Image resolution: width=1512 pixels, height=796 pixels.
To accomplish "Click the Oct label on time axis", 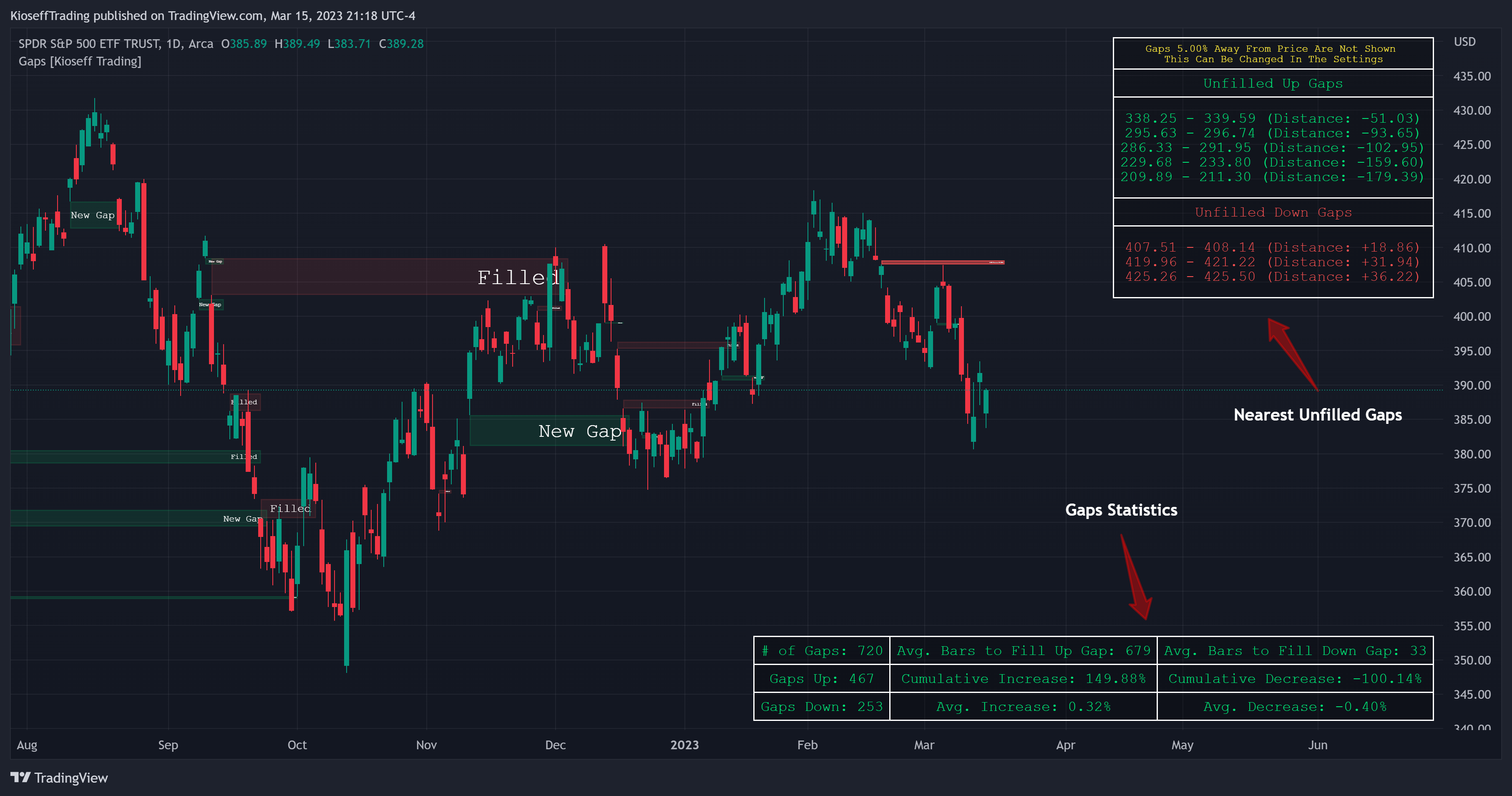I will click(x=297, y=745).
